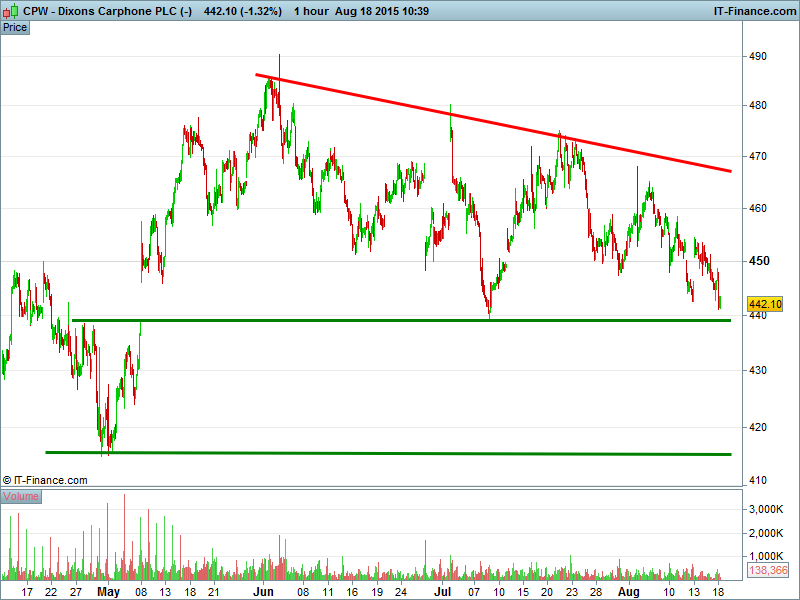Click the 420 price axis label
Screen dimensions: 800x600
pos(758,427)
